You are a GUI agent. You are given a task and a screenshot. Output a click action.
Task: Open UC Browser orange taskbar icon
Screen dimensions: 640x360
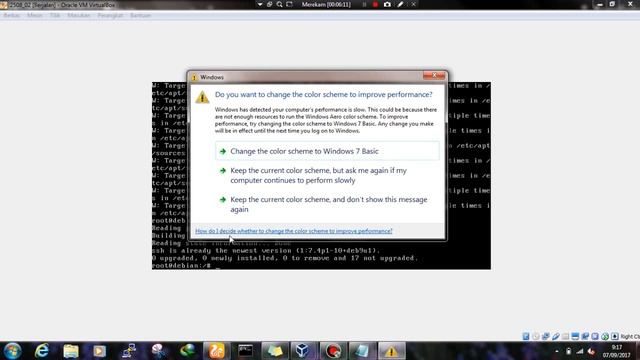pyautogui.click(x=216, y=351)
